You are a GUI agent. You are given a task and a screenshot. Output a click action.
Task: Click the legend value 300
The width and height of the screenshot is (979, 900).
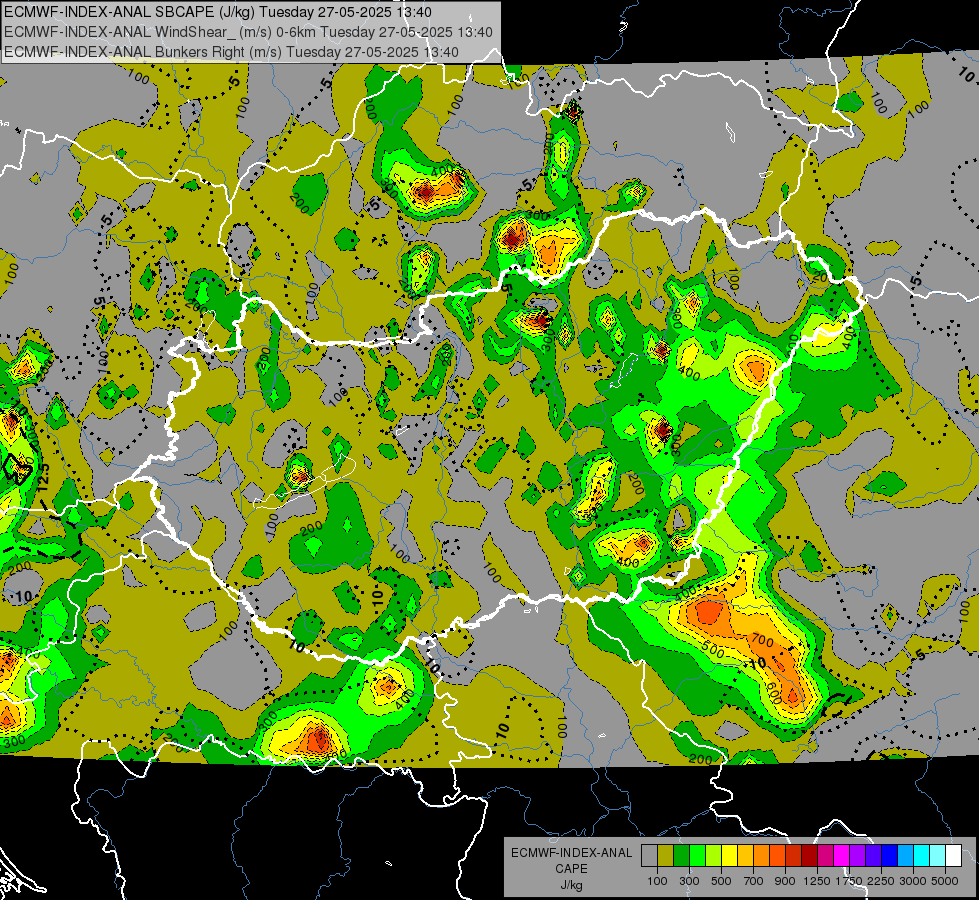click(689, 881)
